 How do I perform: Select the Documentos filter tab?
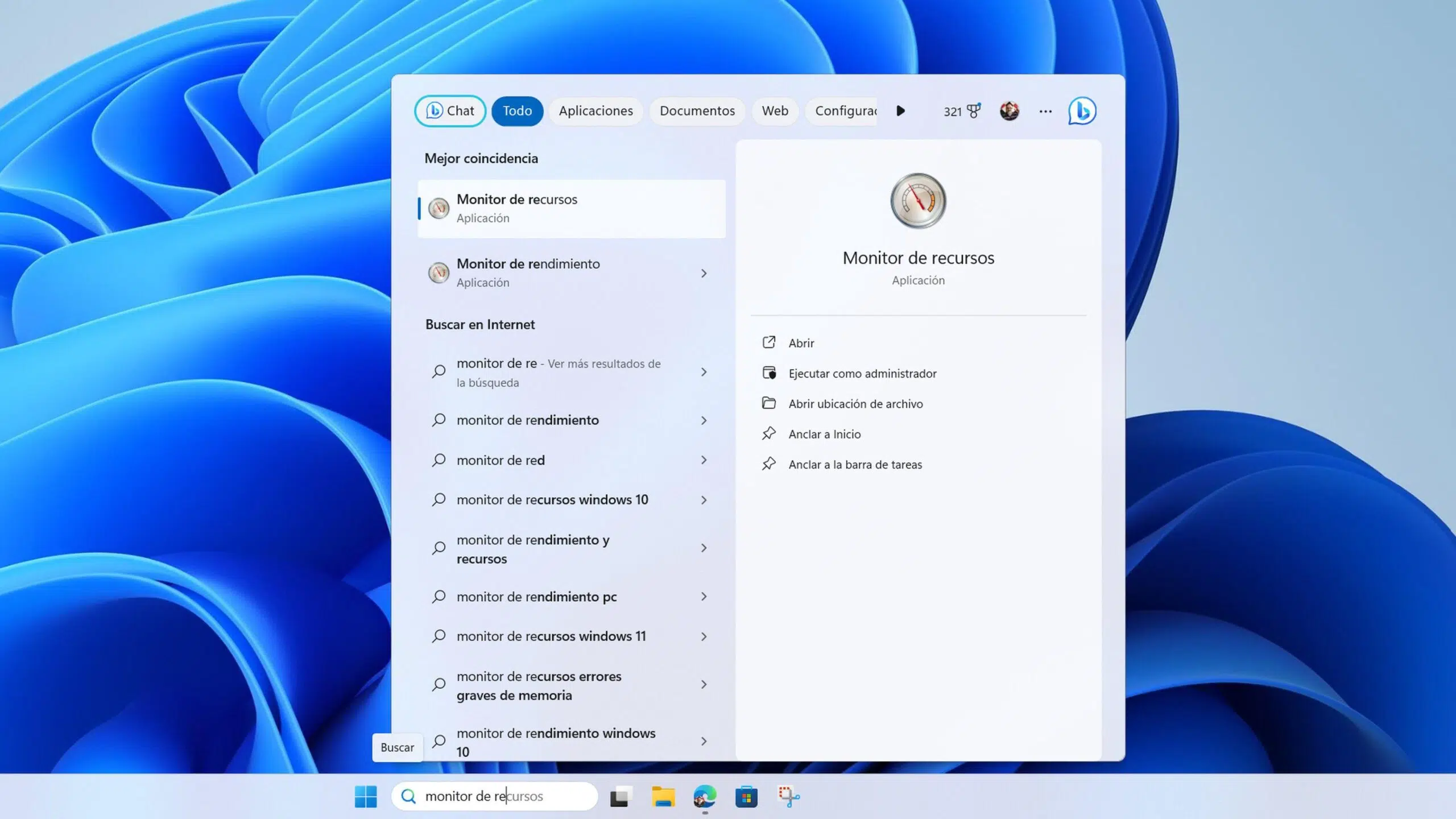(x=697, y=111)
